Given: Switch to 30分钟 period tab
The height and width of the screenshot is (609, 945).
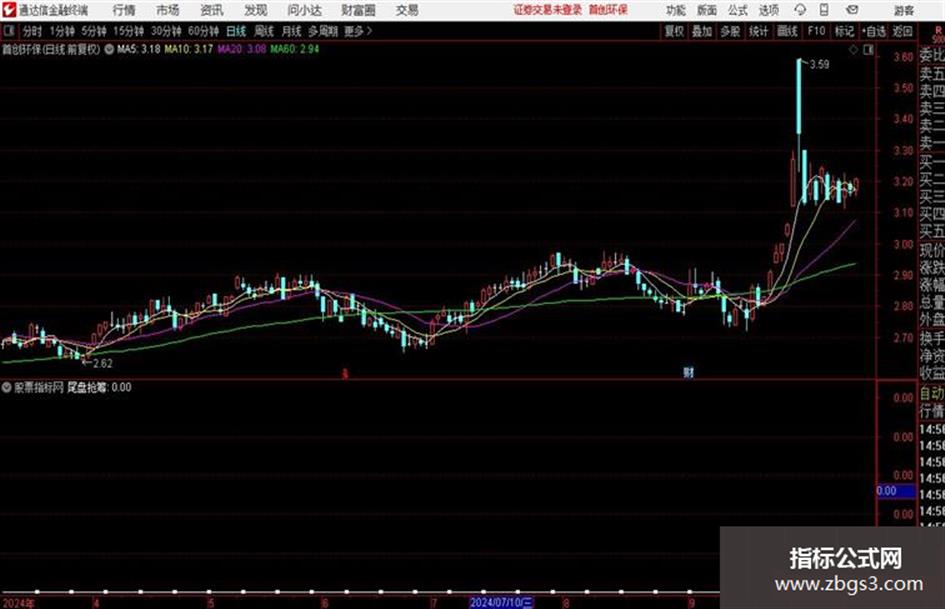Looking at the screenshot, I should point(166,31).
